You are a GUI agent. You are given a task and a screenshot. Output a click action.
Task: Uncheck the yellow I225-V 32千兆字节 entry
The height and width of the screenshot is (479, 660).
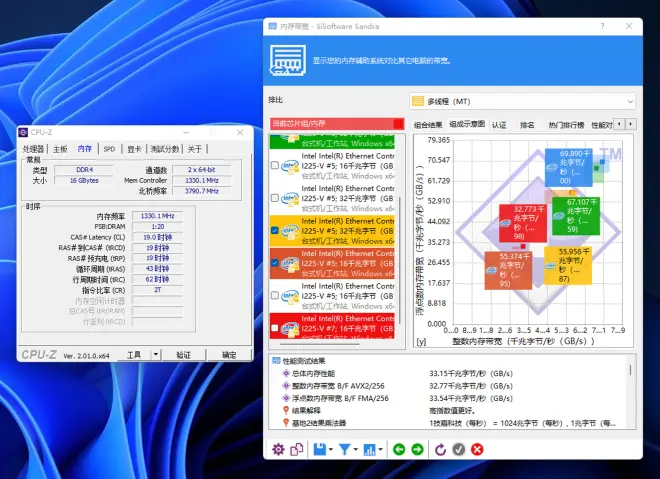click(275, 230)
